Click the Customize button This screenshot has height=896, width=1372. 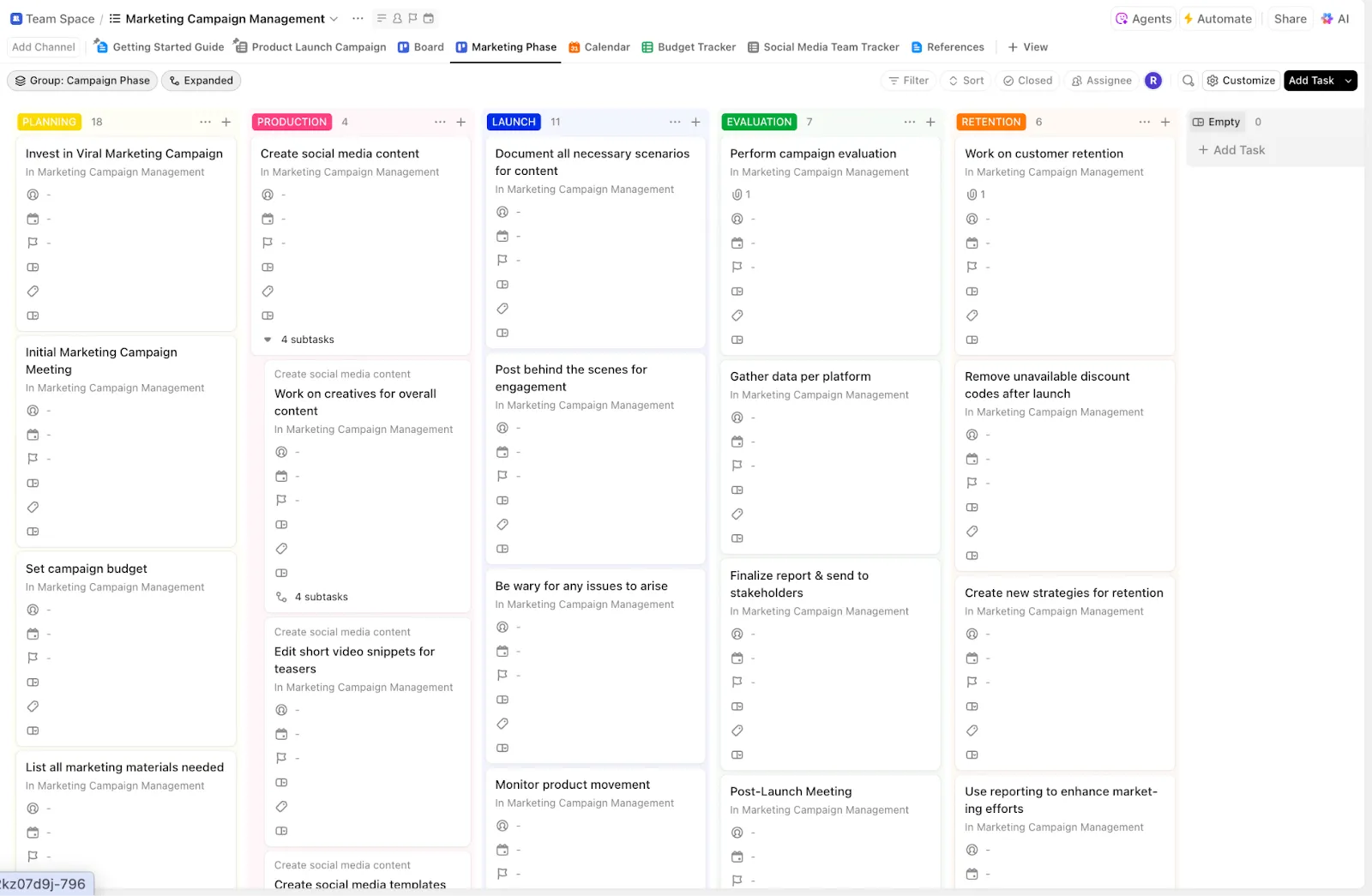pos(1241,81)
